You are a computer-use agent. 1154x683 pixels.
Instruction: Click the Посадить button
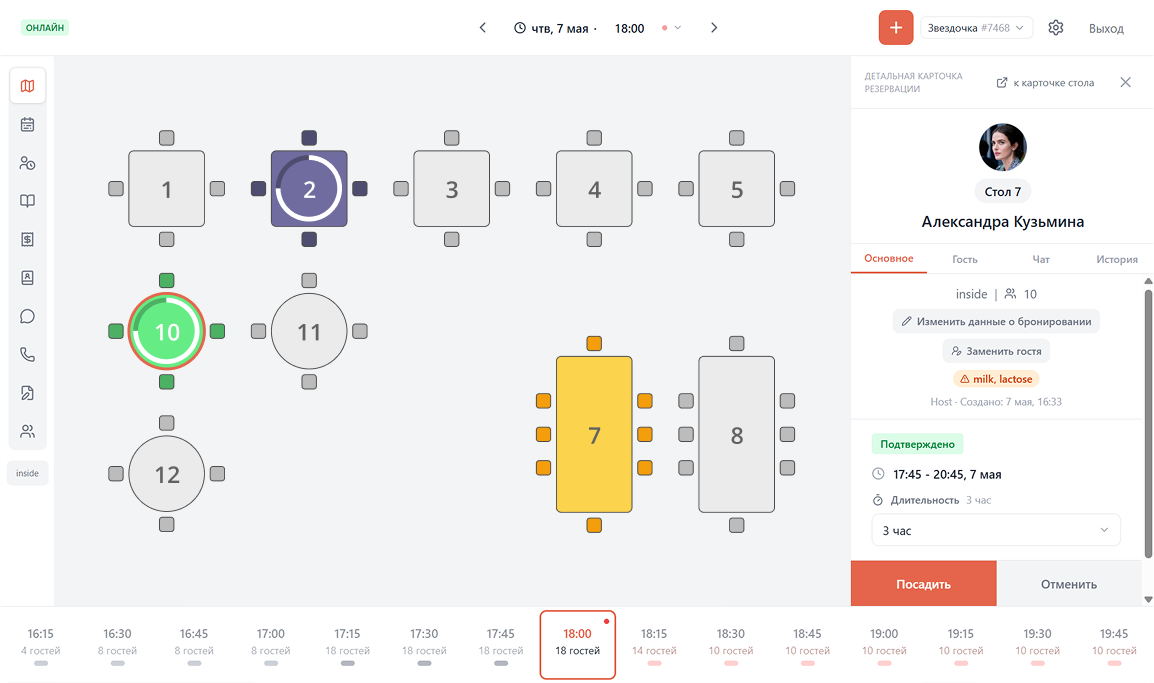click(924, 584)
